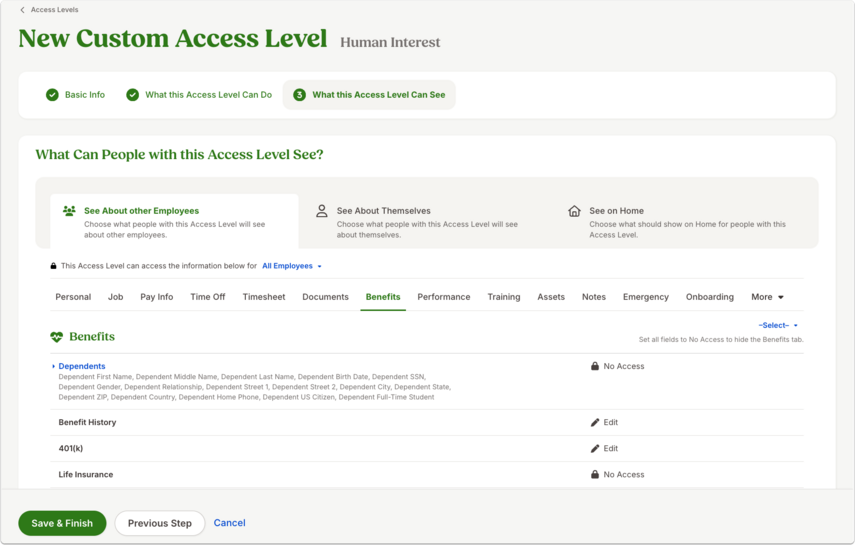Click the pencil icon in the Benefit History row
The image size is (855, 545).
tap(595, 423)
